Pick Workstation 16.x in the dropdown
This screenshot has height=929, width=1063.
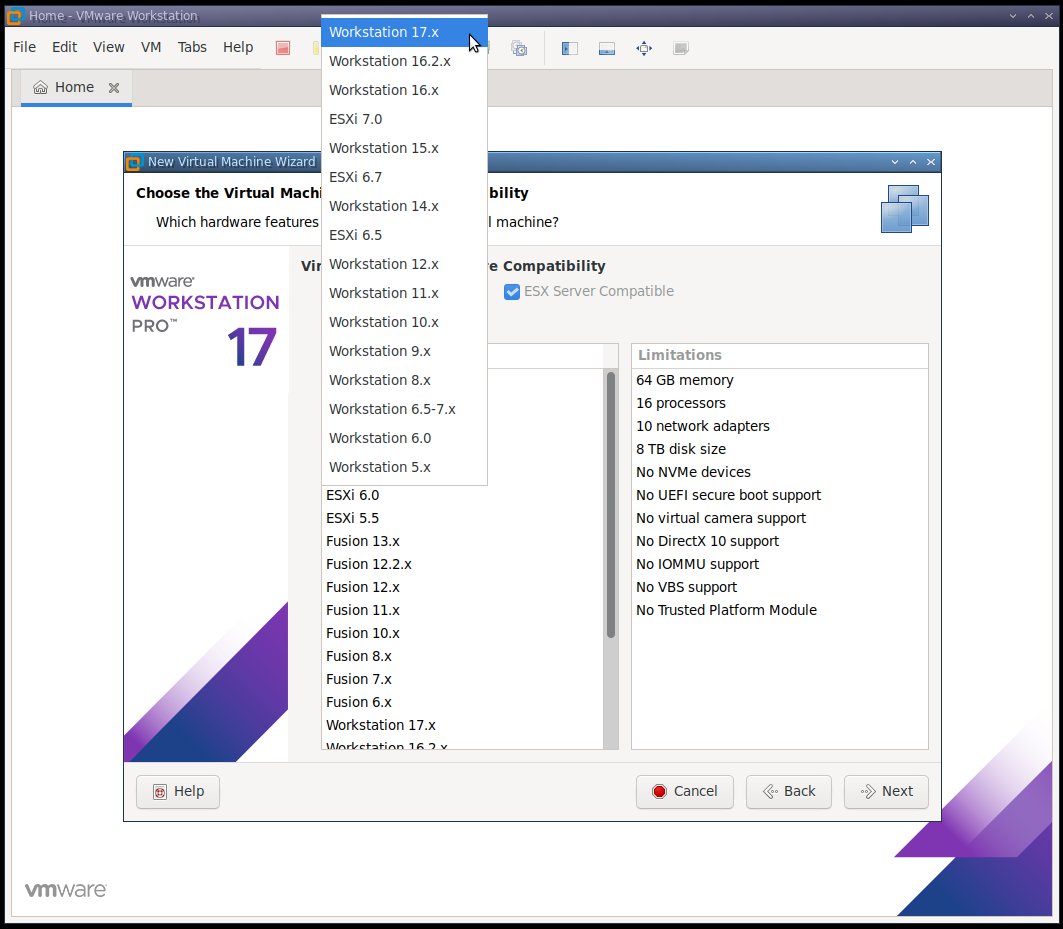point(404,90)
